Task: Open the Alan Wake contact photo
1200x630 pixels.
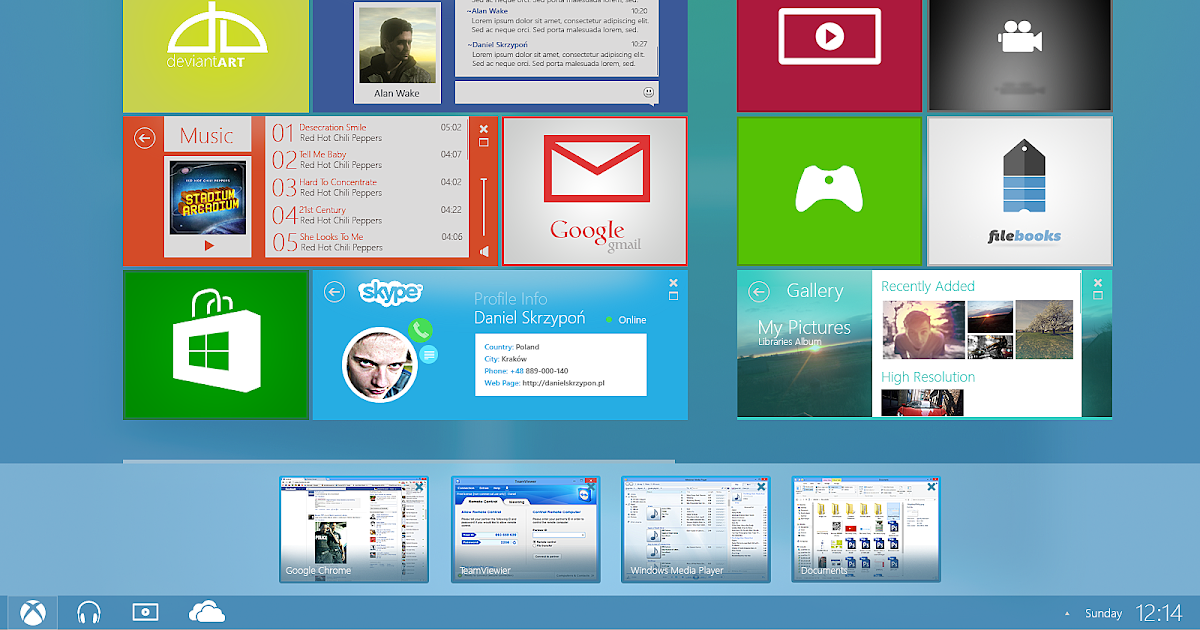Action: tap(396, 46)
